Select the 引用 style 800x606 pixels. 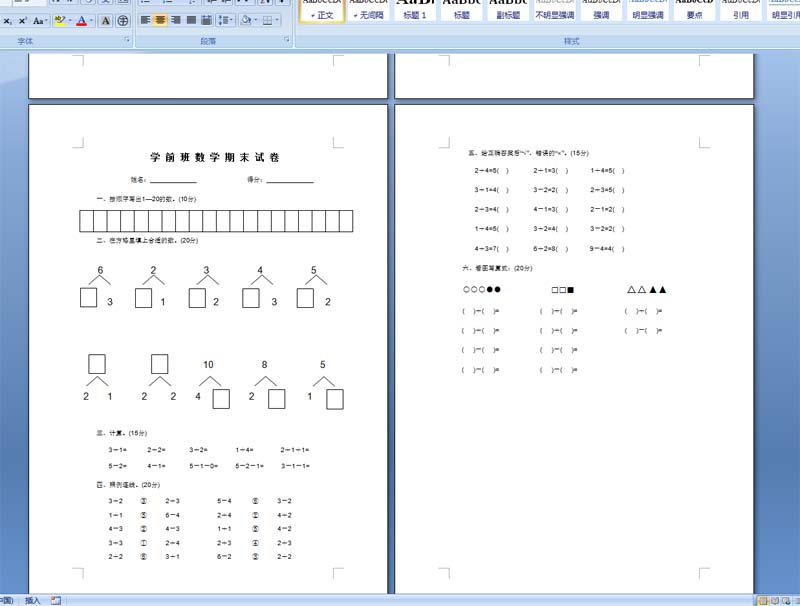[x=741, y=10]
